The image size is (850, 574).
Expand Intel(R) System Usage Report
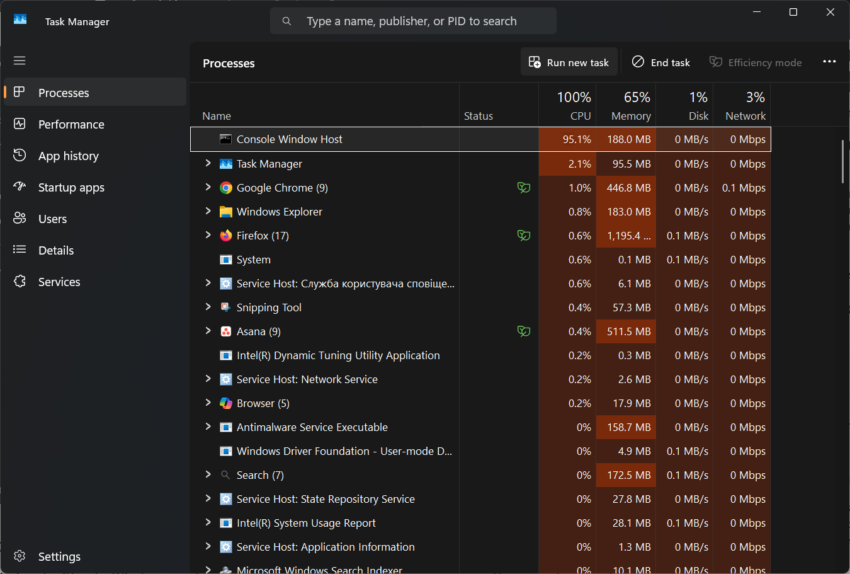(208, 522)
